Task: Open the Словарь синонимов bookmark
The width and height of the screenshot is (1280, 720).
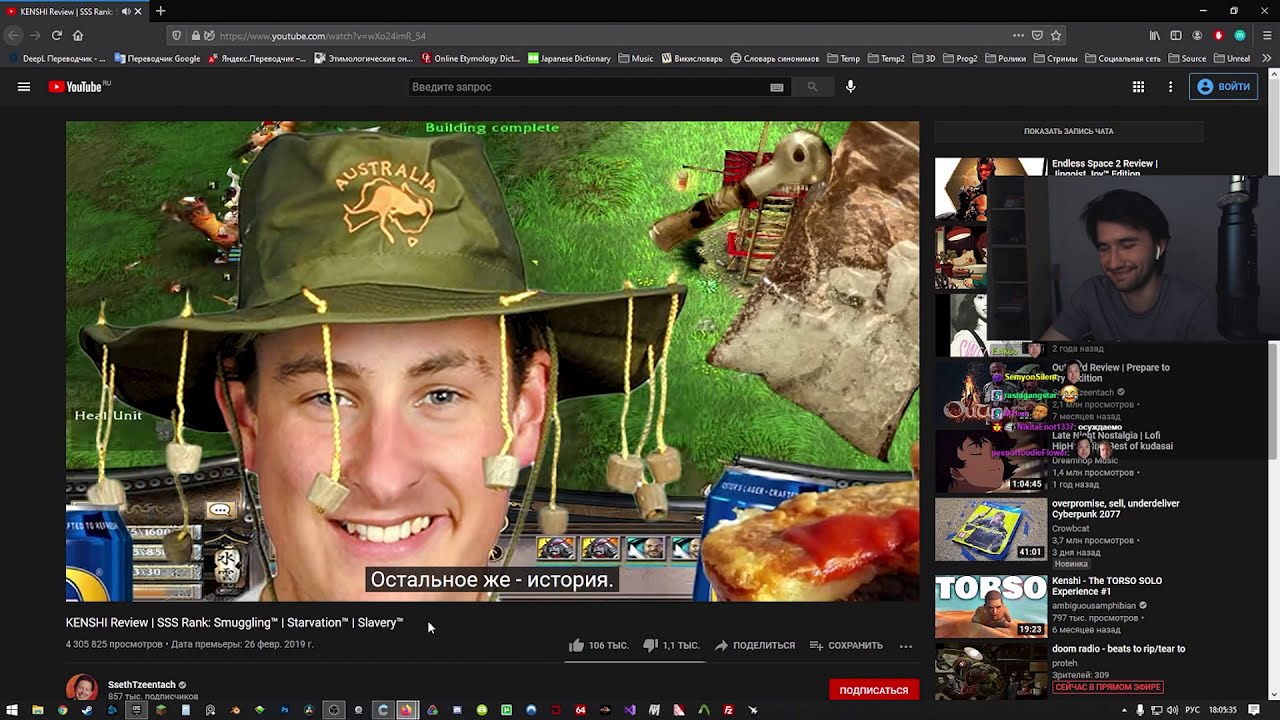Action: [775, 58]
